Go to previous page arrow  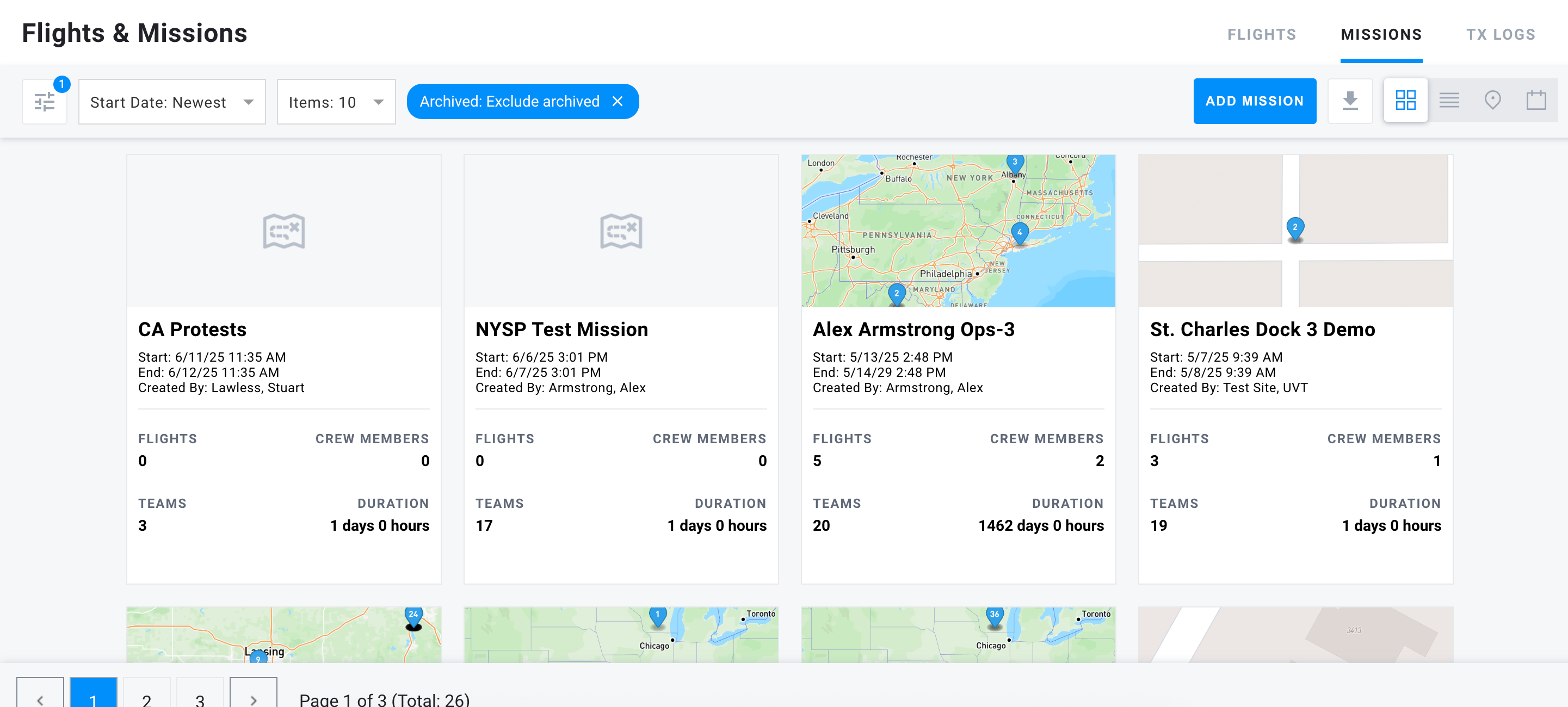click(x=40, y=693)
